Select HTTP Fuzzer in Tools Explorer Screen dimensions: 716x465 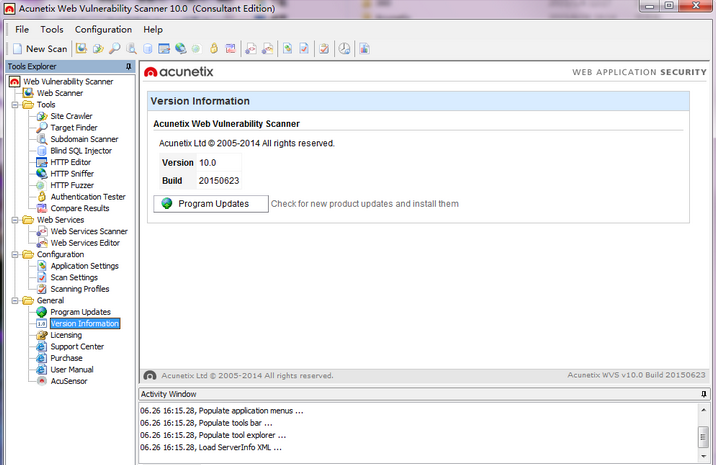72,185
